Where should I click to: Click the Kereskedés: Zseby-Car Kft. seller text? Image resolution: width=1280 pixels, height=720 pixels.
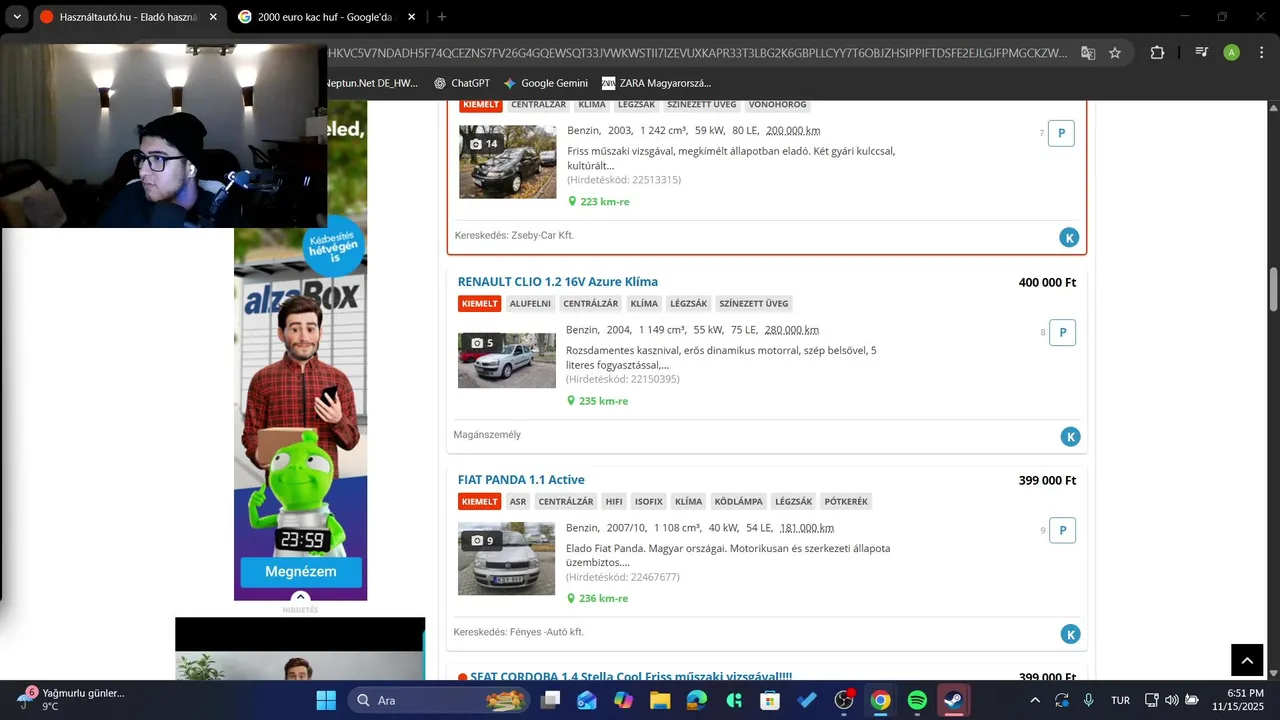(x=514, y=235)
